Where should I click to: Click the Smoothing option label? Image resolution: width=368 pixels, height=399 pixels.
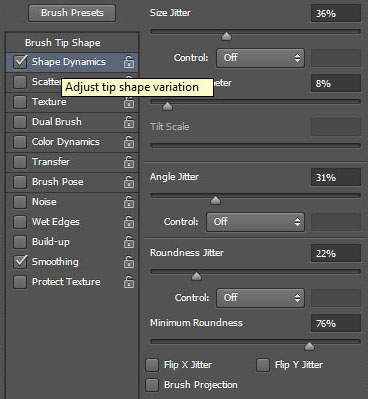(55, 262)
